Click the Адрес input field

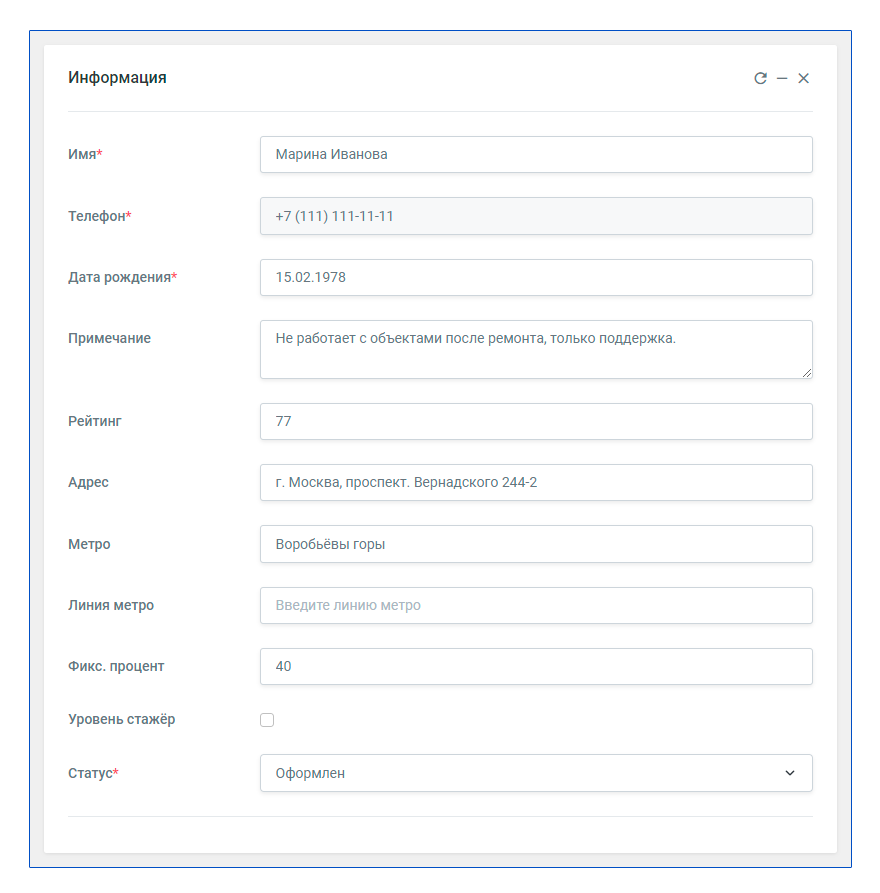point(536,482)
